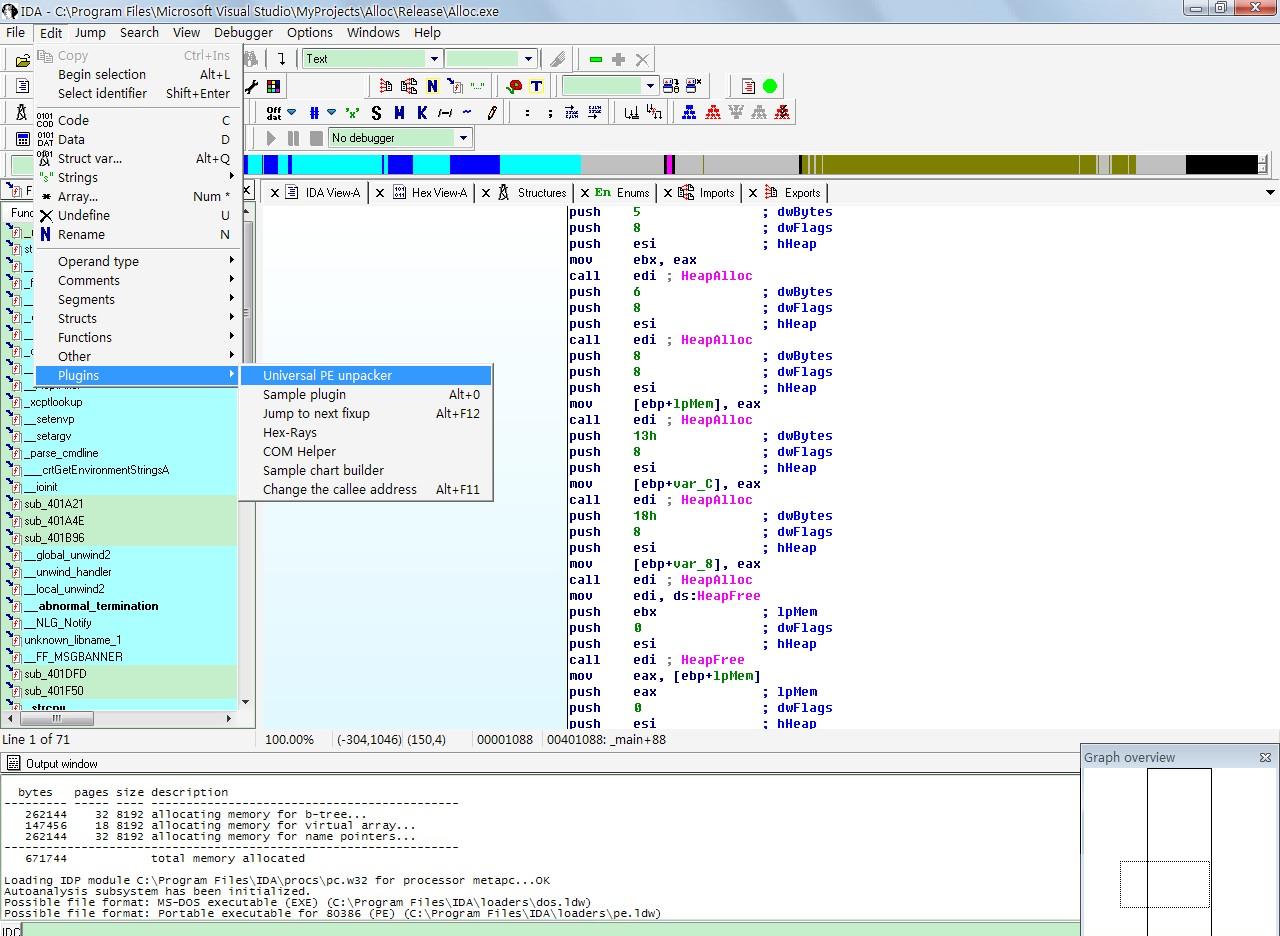Click the bold K toolbar icon
Image resolution: width=1280 pixels, height=936 pixels.
422,113
